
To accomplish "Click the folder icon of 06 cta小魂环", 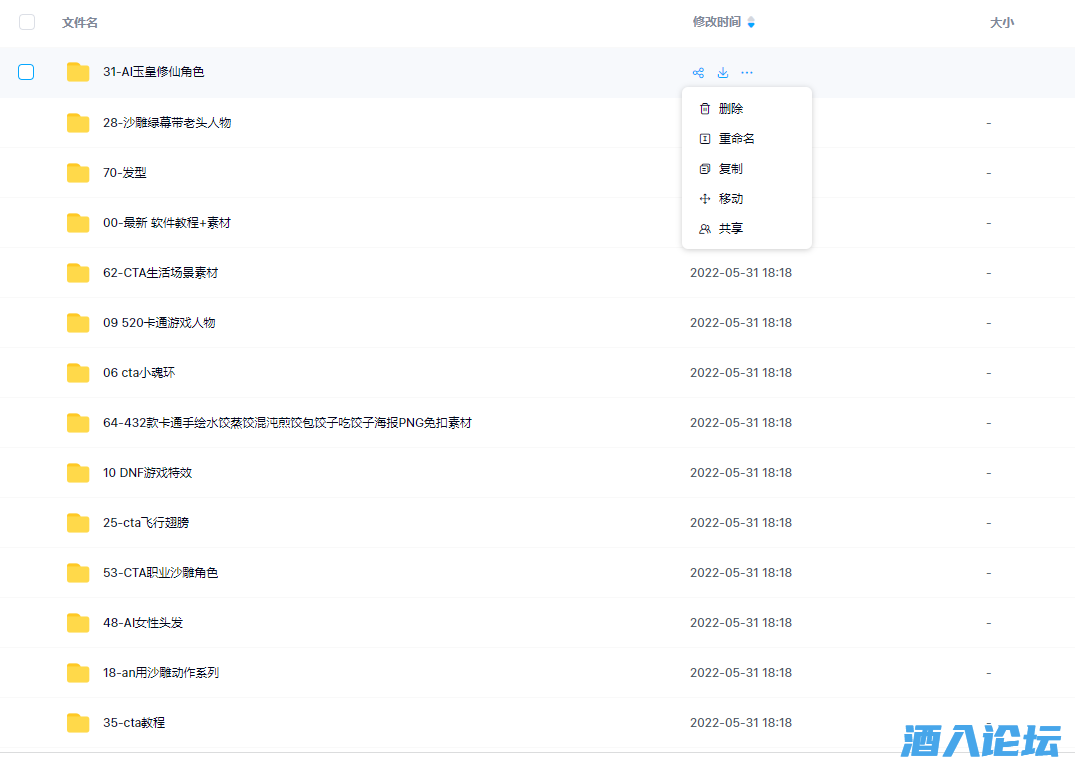I will pos(77,372).
